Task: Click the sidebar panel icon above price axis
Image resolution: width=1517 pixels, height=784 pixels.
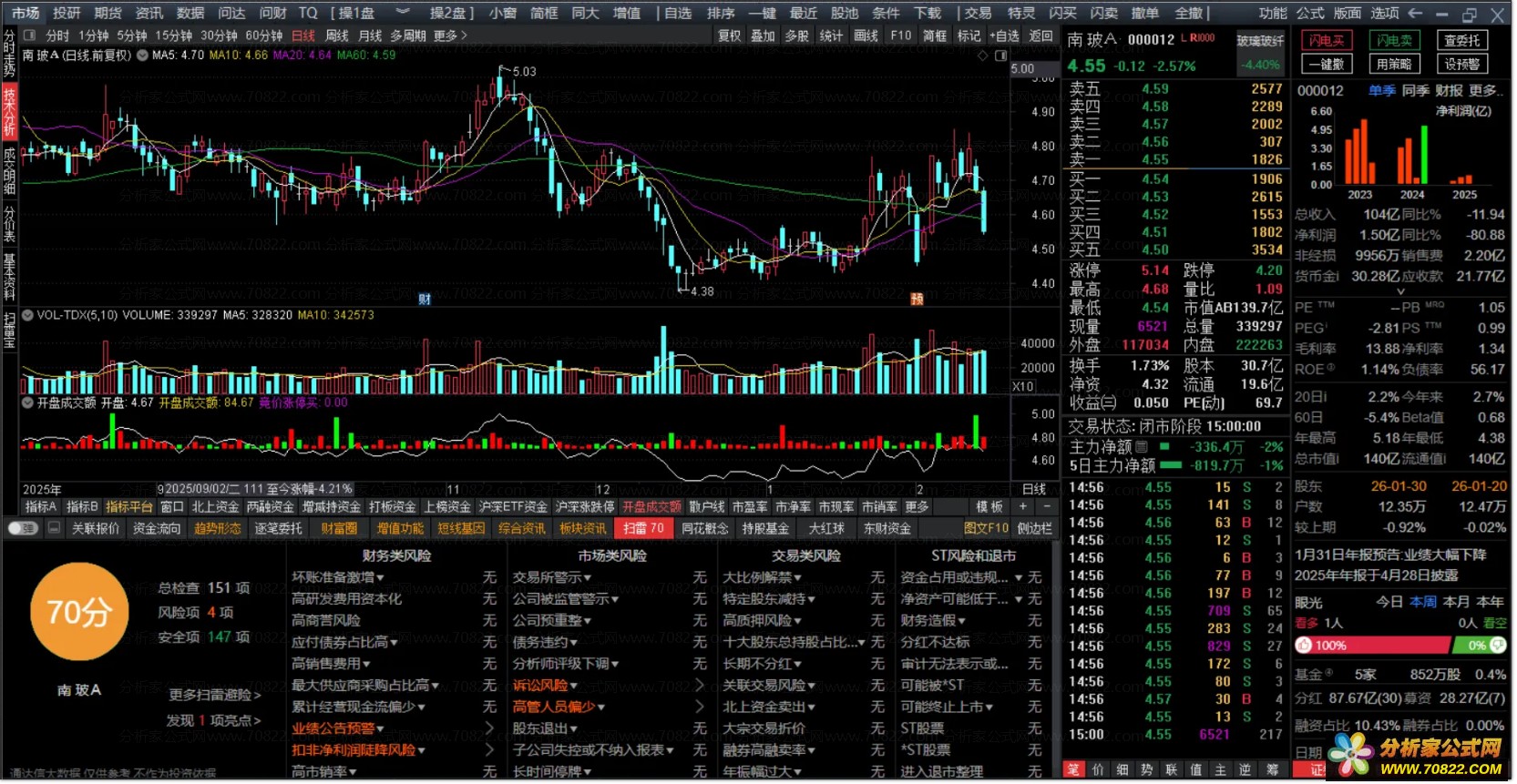Action: [x=1000, y=56]
